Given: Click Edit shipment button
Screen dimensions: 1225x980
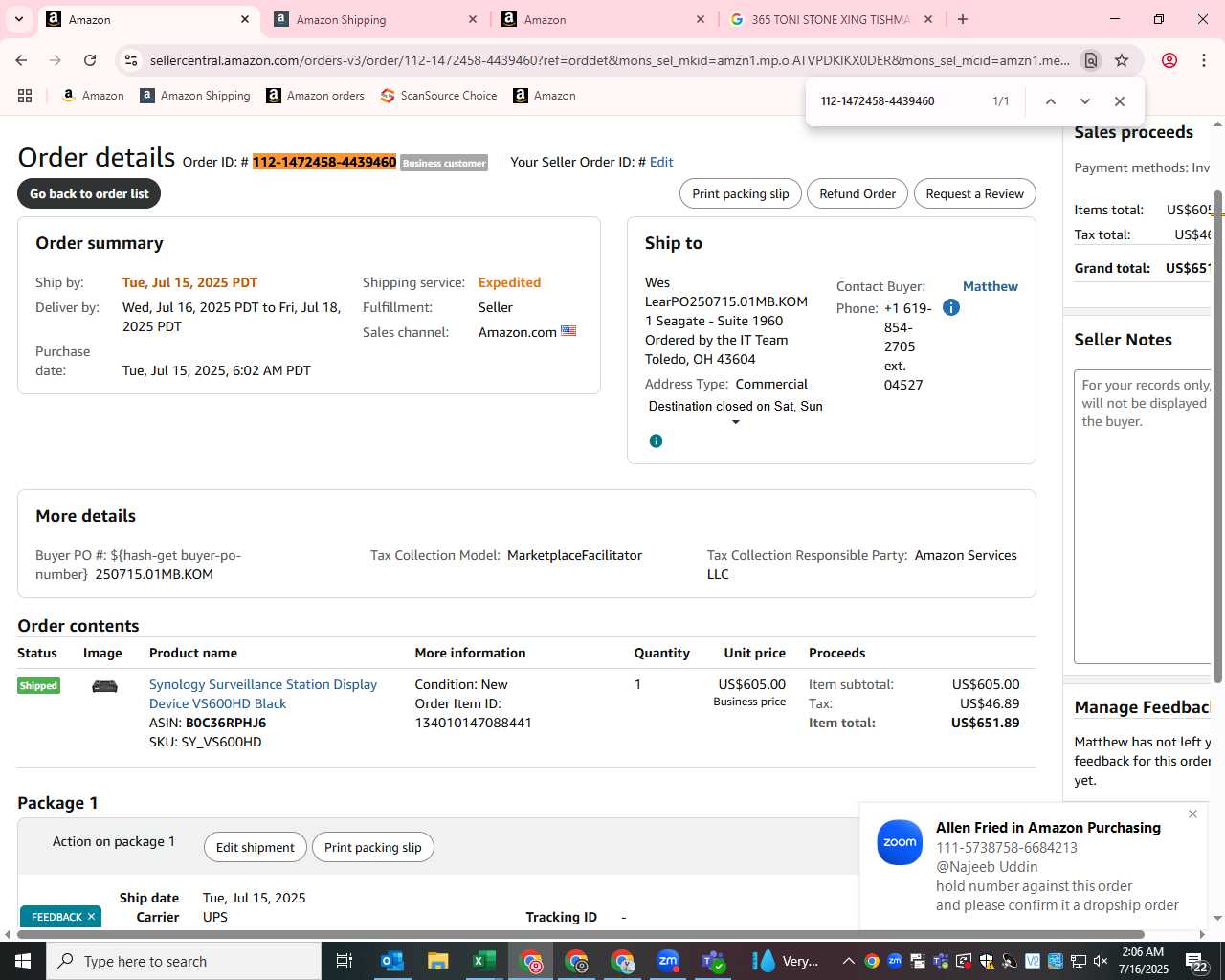Looking at the screenshot, I should (x=255, y=847).
